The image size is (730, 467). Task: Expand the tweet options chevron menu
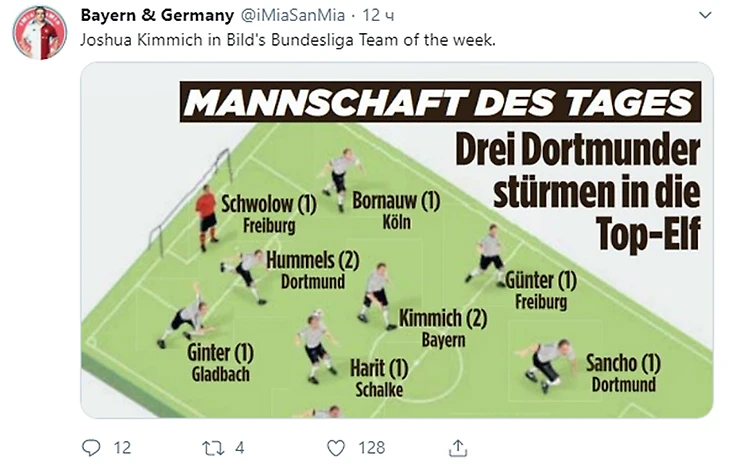click(706, 15)
